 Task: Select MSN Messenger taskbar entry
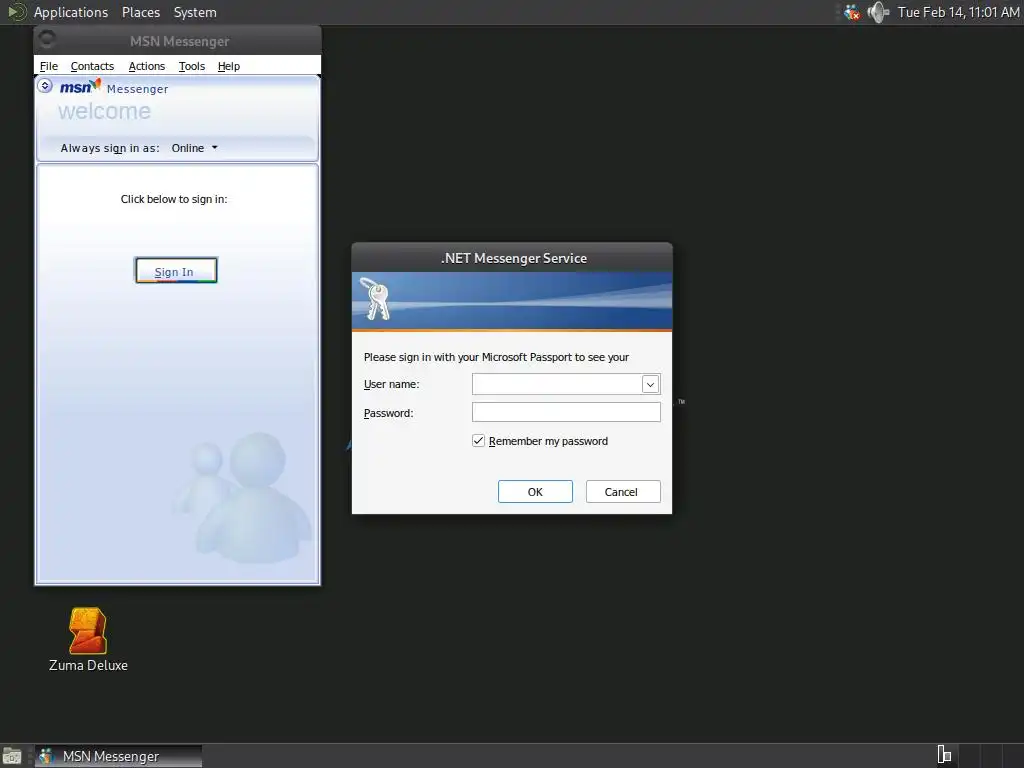coord(118,756)
